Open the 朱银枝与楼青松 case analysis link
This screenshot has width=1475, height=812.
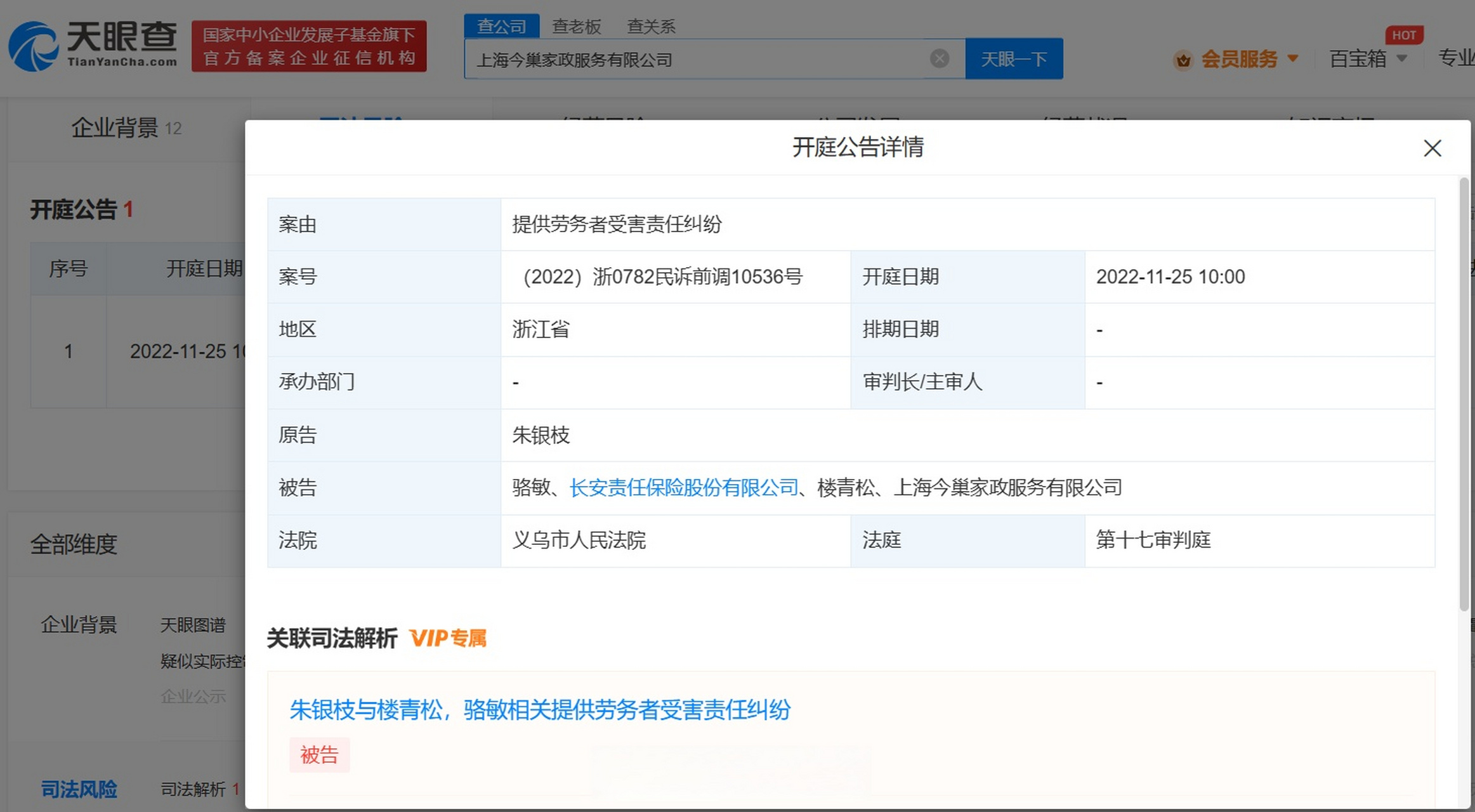(541, 709)
